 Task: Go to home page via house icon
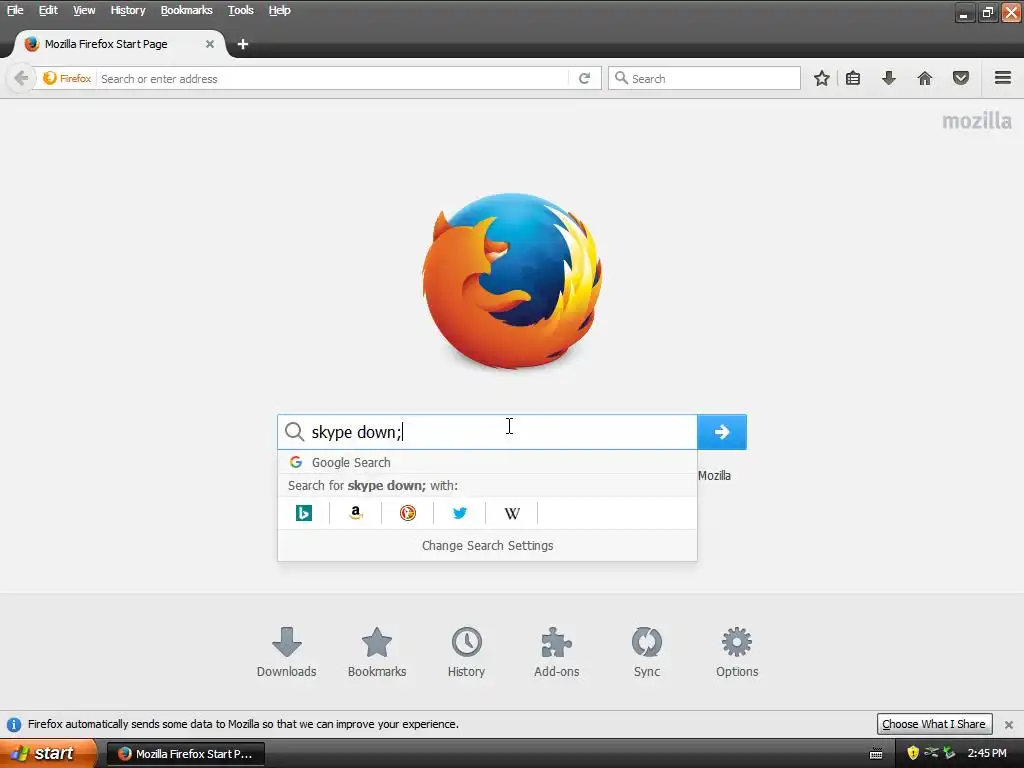point(925,78)
